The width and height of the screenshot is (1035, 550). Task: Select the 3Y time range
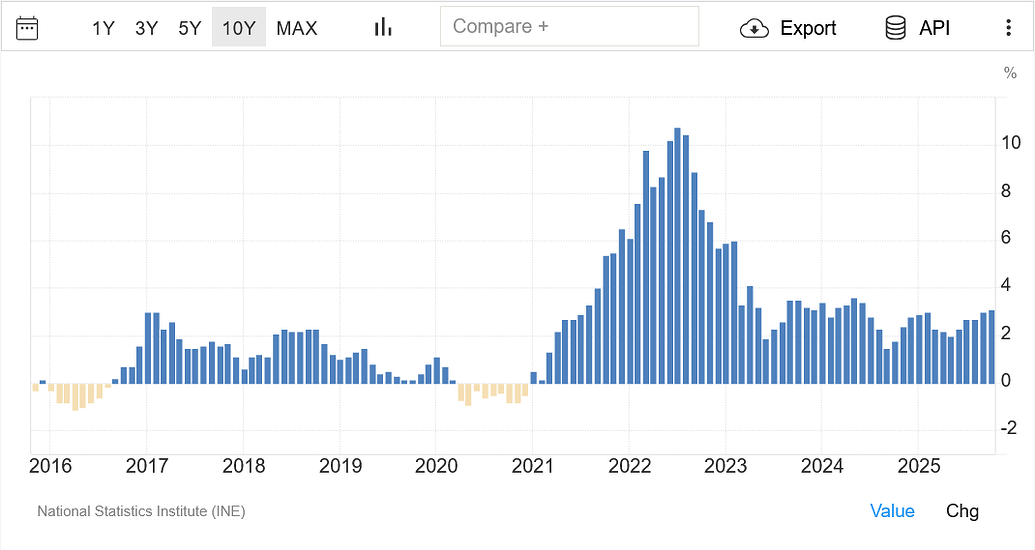click(146, 28)
